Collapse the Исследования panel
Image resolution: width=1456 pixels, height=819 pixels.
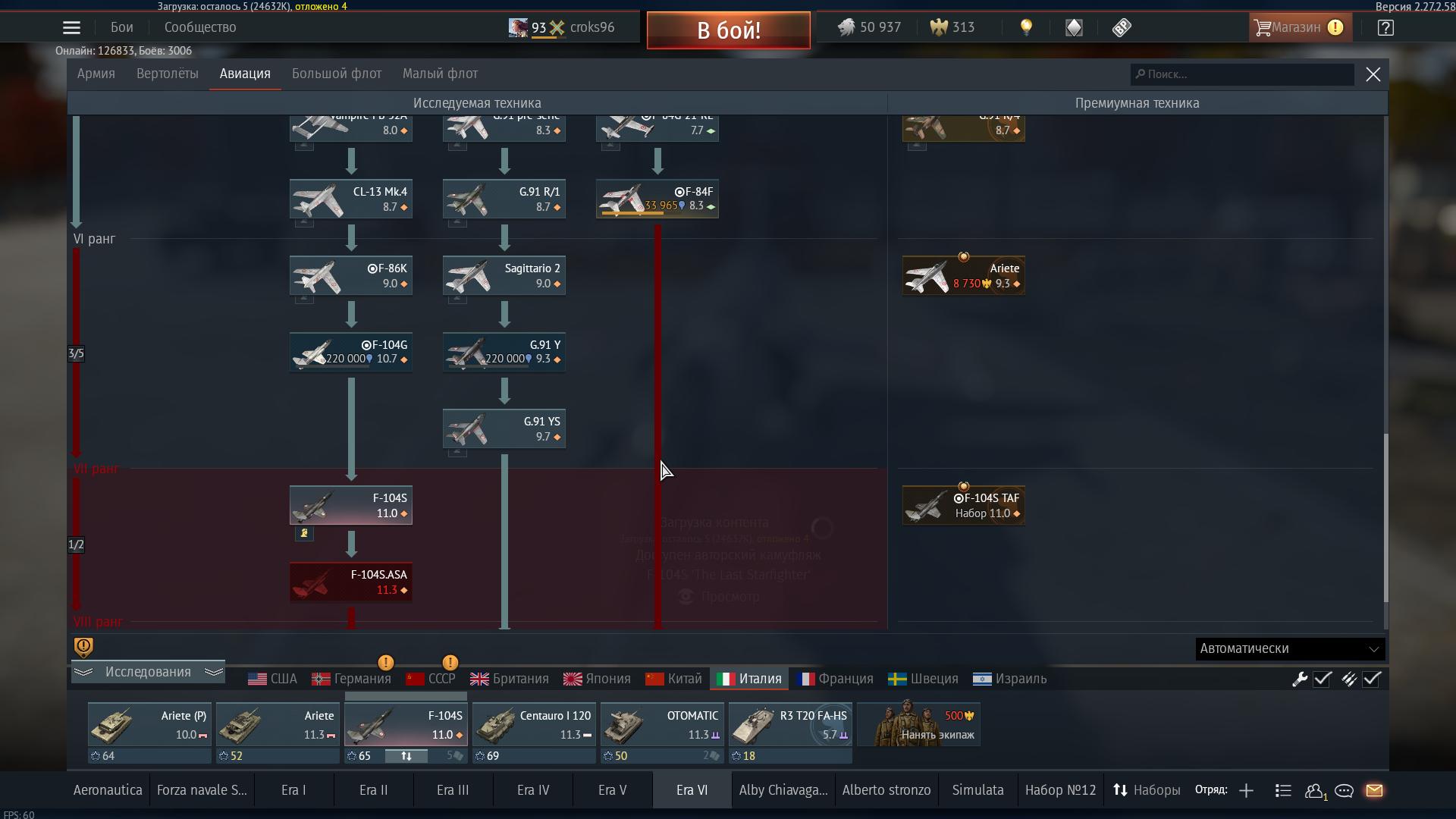point(148,672)
